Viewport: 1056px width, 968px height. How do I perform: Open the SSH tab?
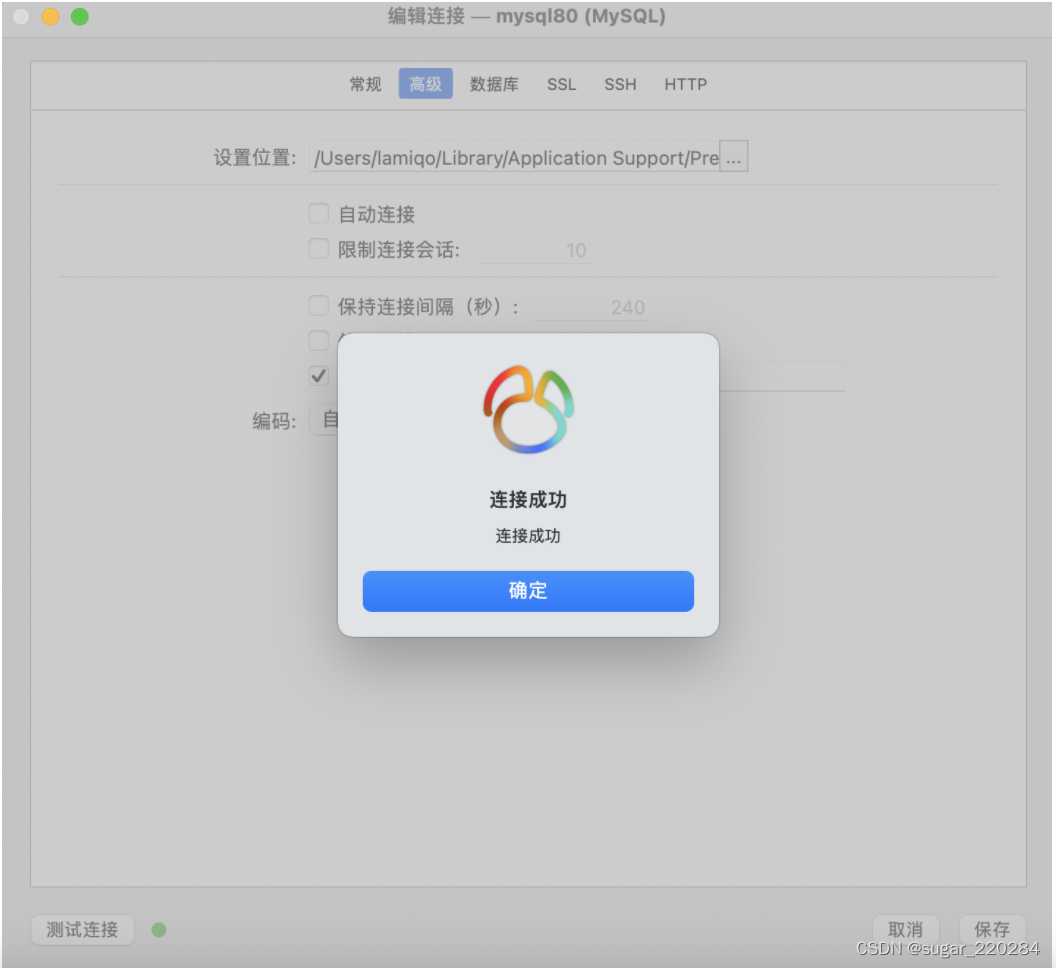coord(620,84)
